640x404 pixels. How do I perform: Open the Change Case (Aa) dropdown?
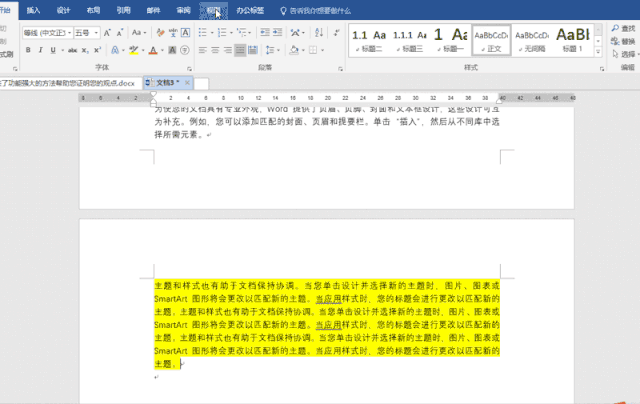point(139,33)
